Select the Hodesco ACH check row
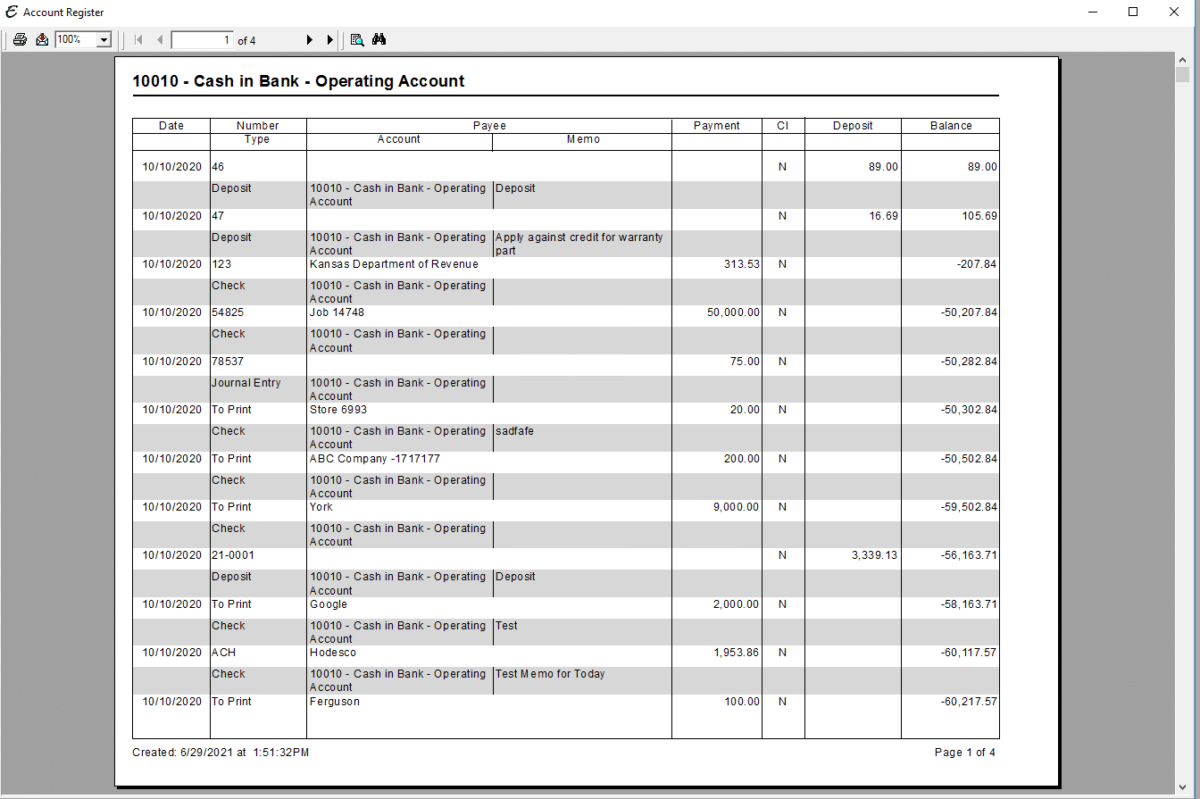1200x799 pixels. tap(333, 652)
